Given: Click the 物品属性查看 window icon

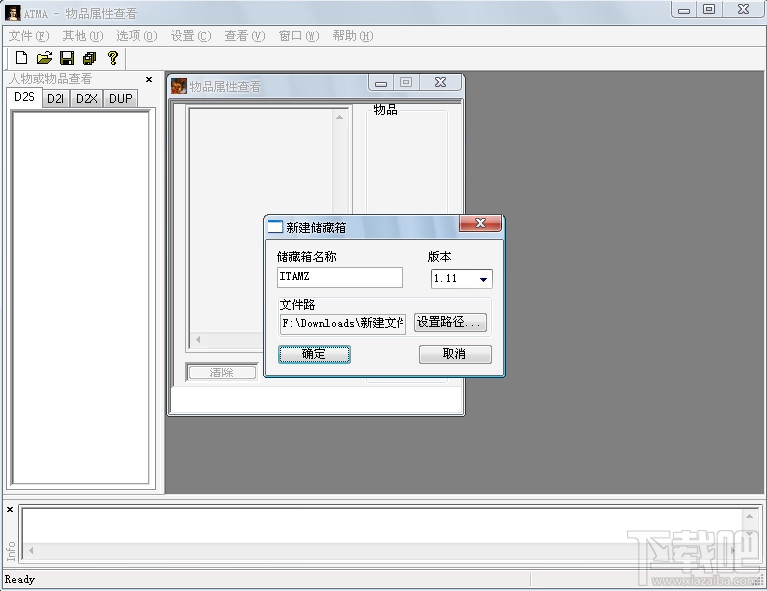Looking at the screenshot, I should coord(179,86).
